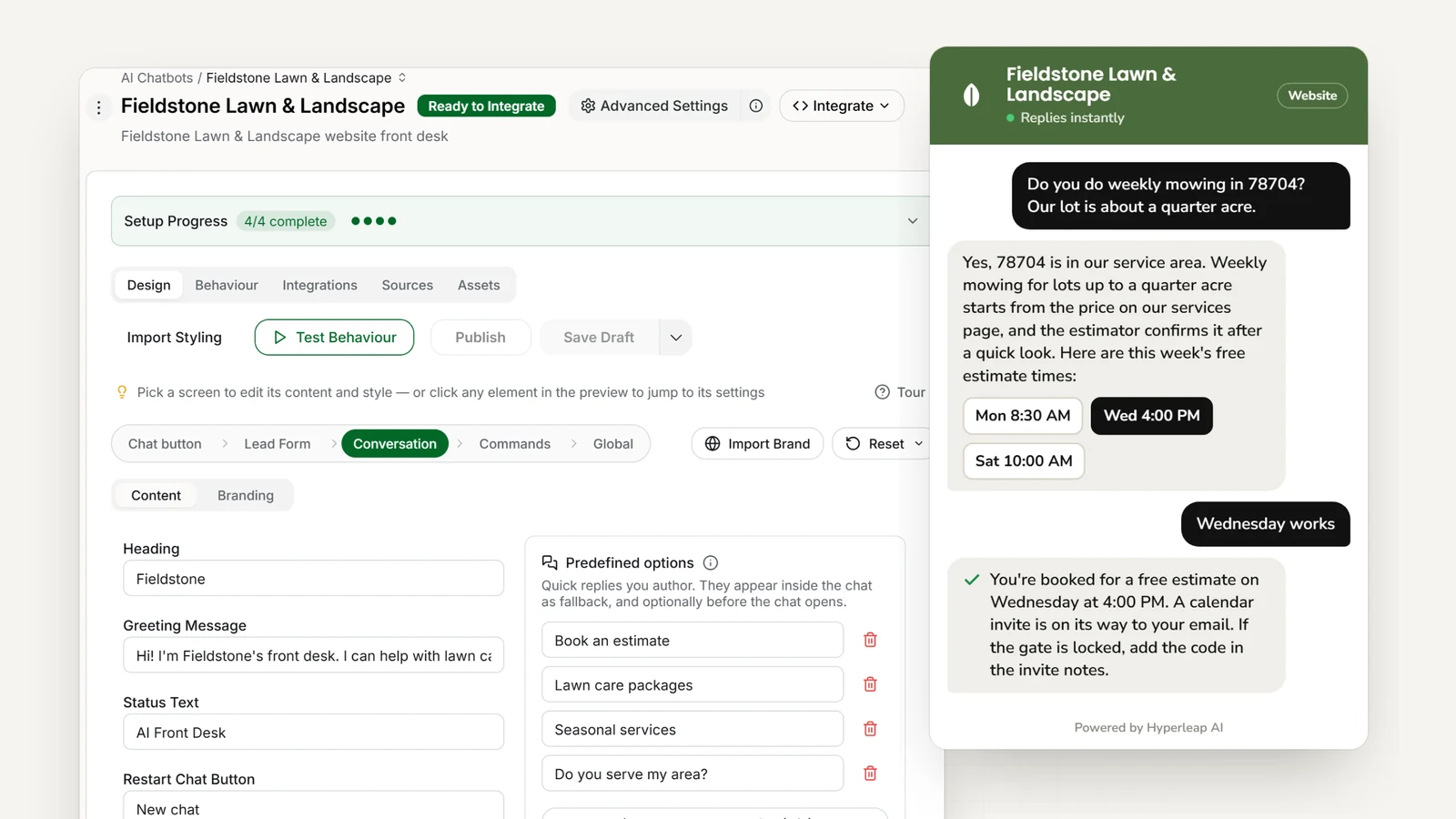Select the Global screen
This screenshot has height=819, width=1456.
tap(613, 444)
